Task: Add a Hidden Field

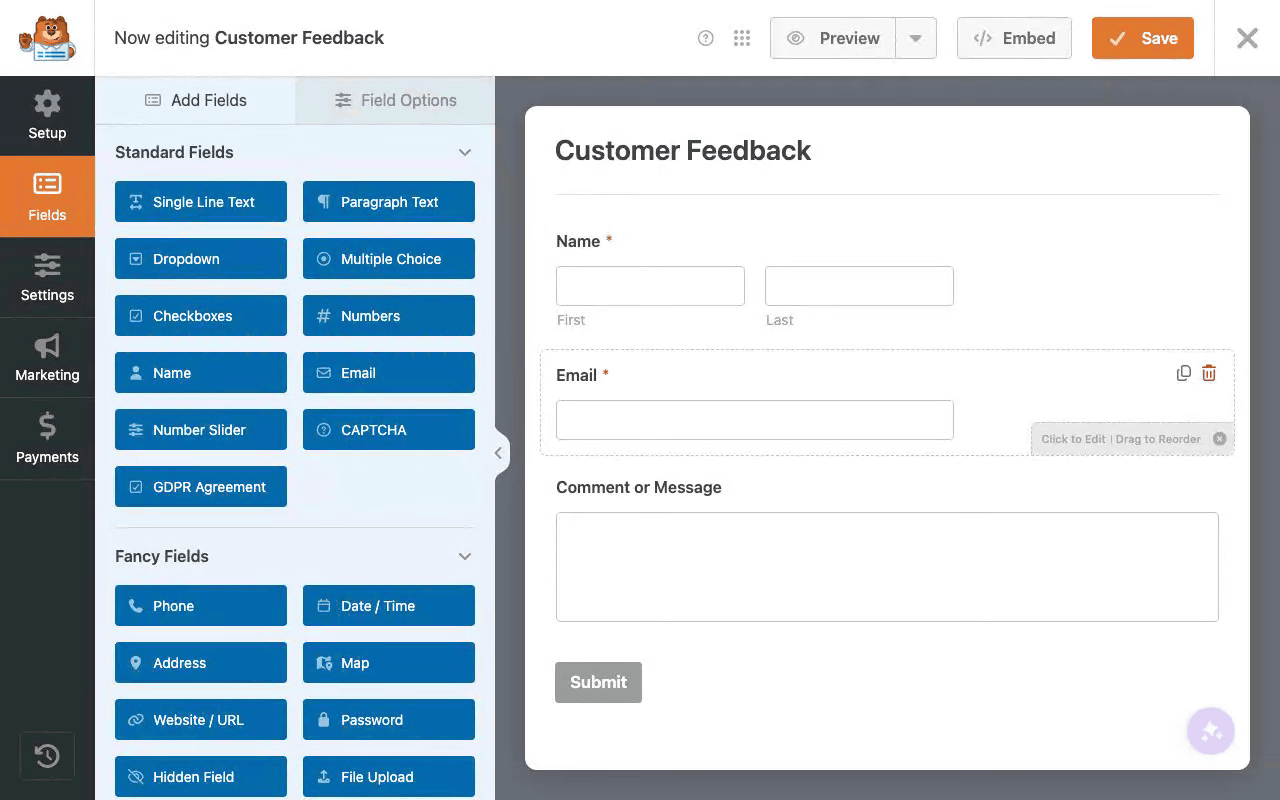Action: click(x=201, y=777)
